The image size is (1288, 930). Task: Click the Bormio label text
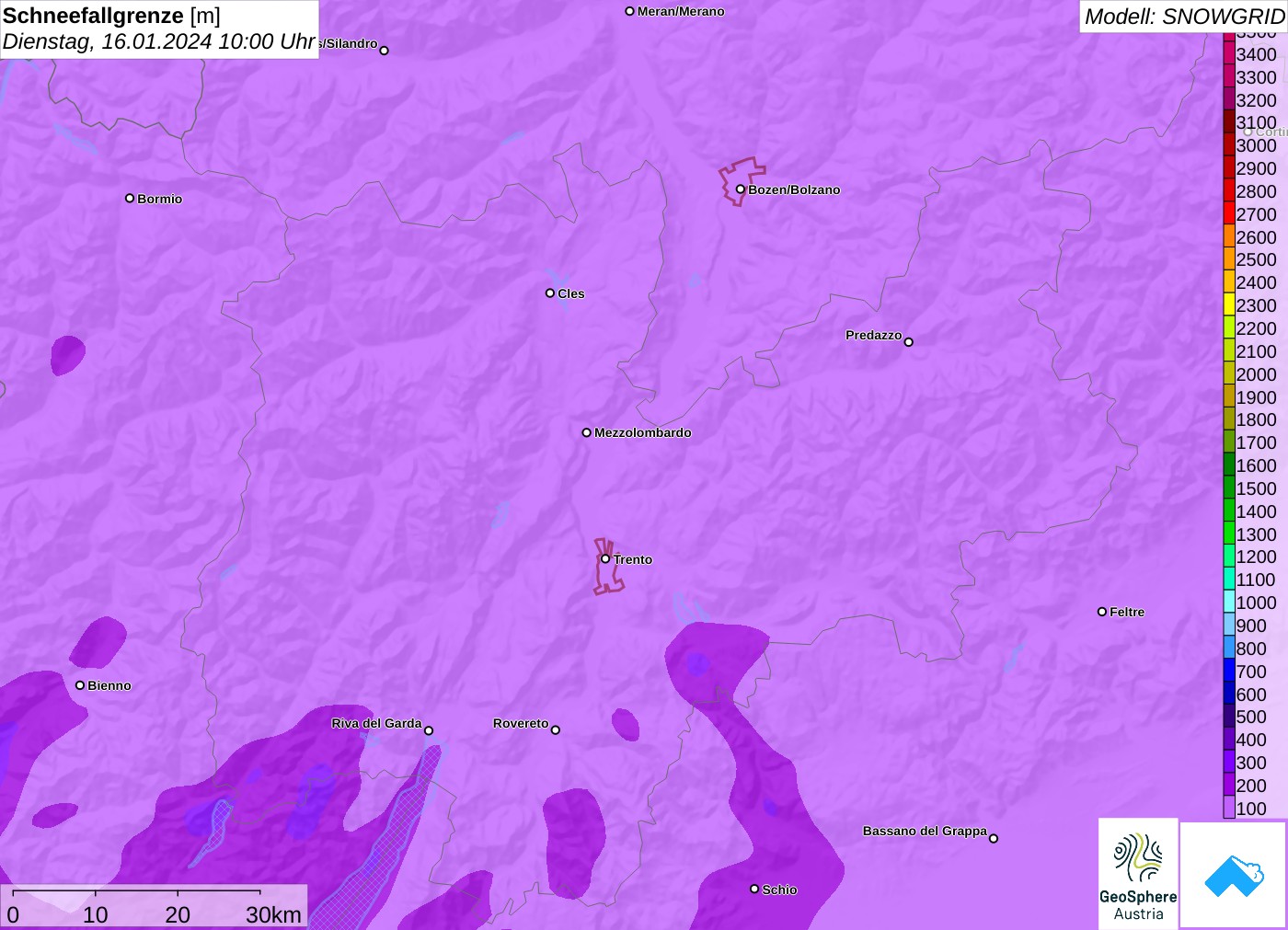[160, 199]
